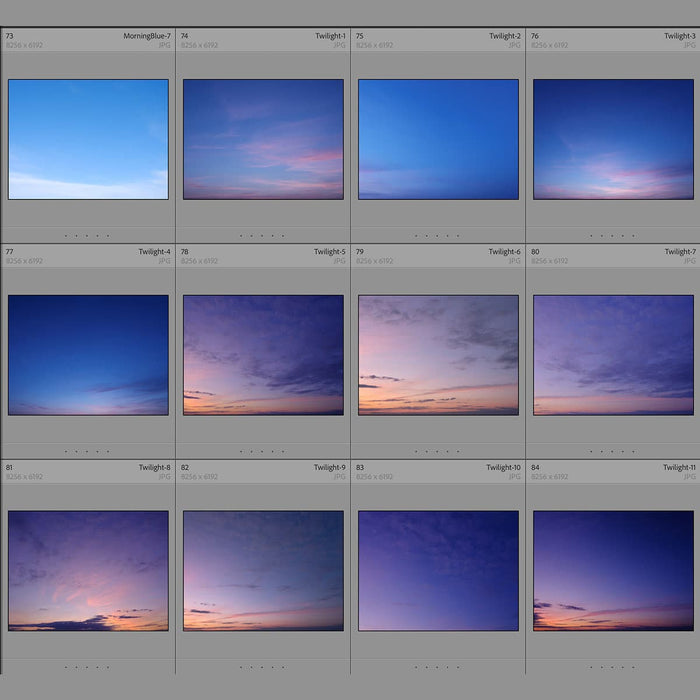Click the Twilight-1 filename label
The image size is (700, 700).
[x=330, y=36]
